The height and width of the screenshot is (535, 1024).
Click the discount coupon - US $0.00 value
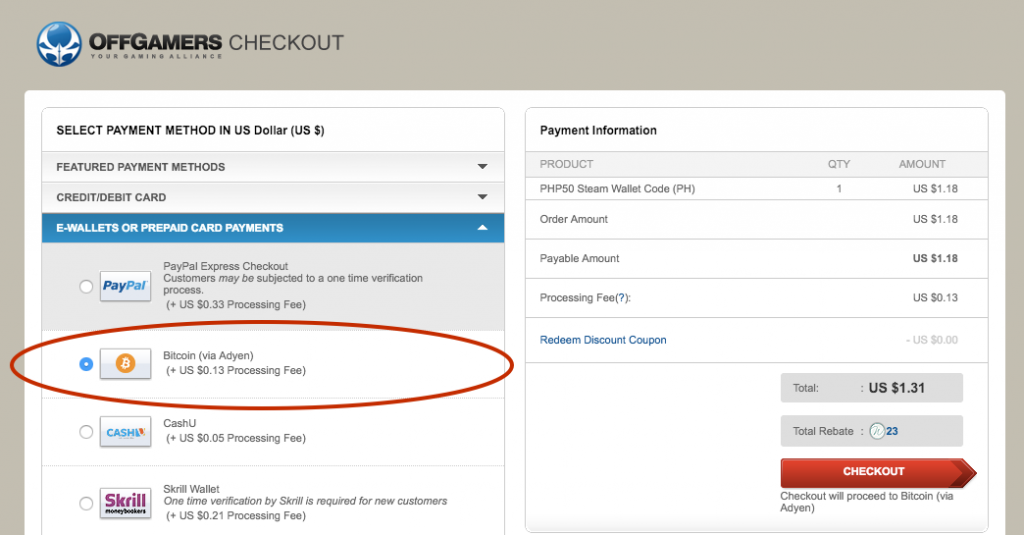coord(932,340)
